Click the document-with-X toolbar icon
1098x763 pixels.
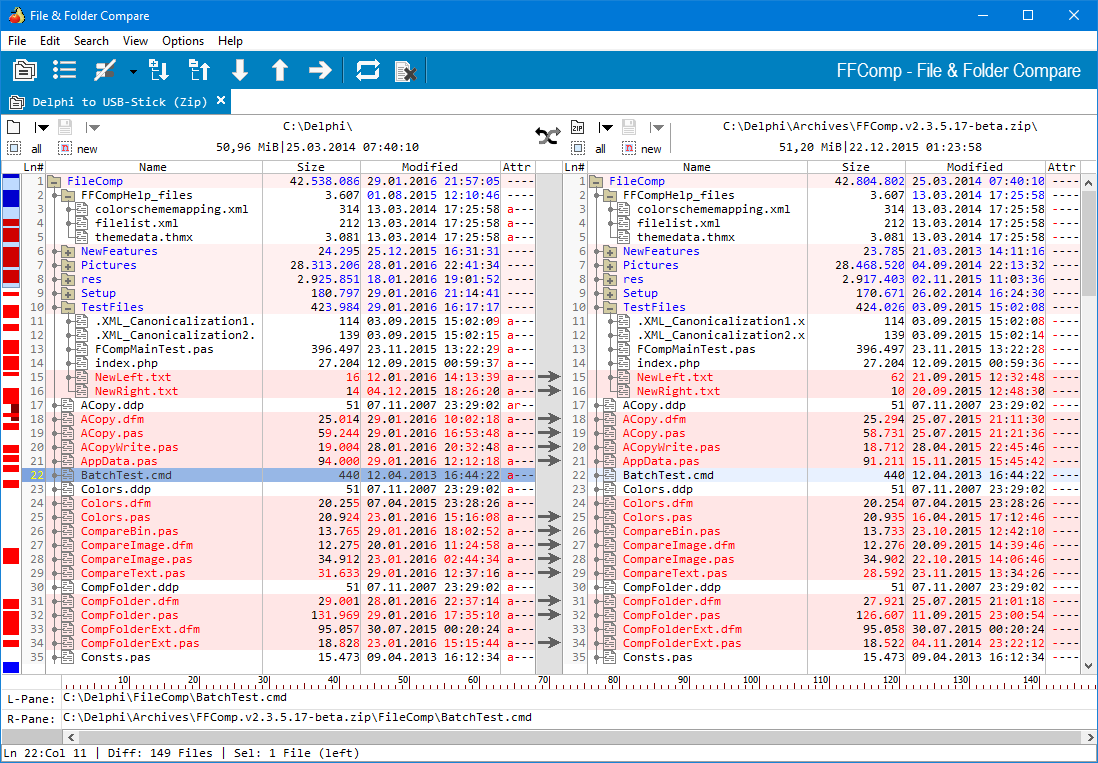coord(405,70)
